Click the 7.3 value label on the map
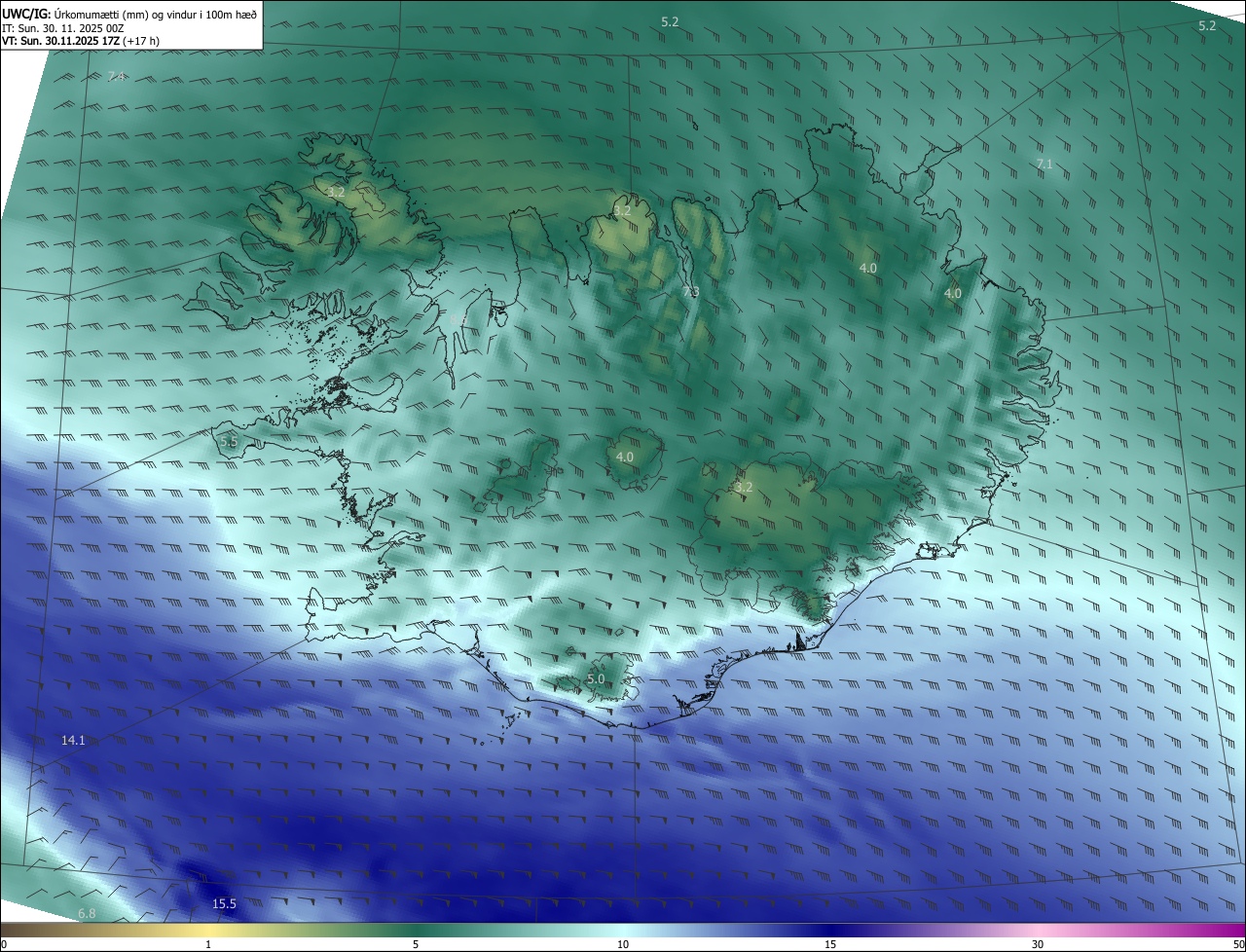This screenshot has width=1246, height=952. point(690,292)
